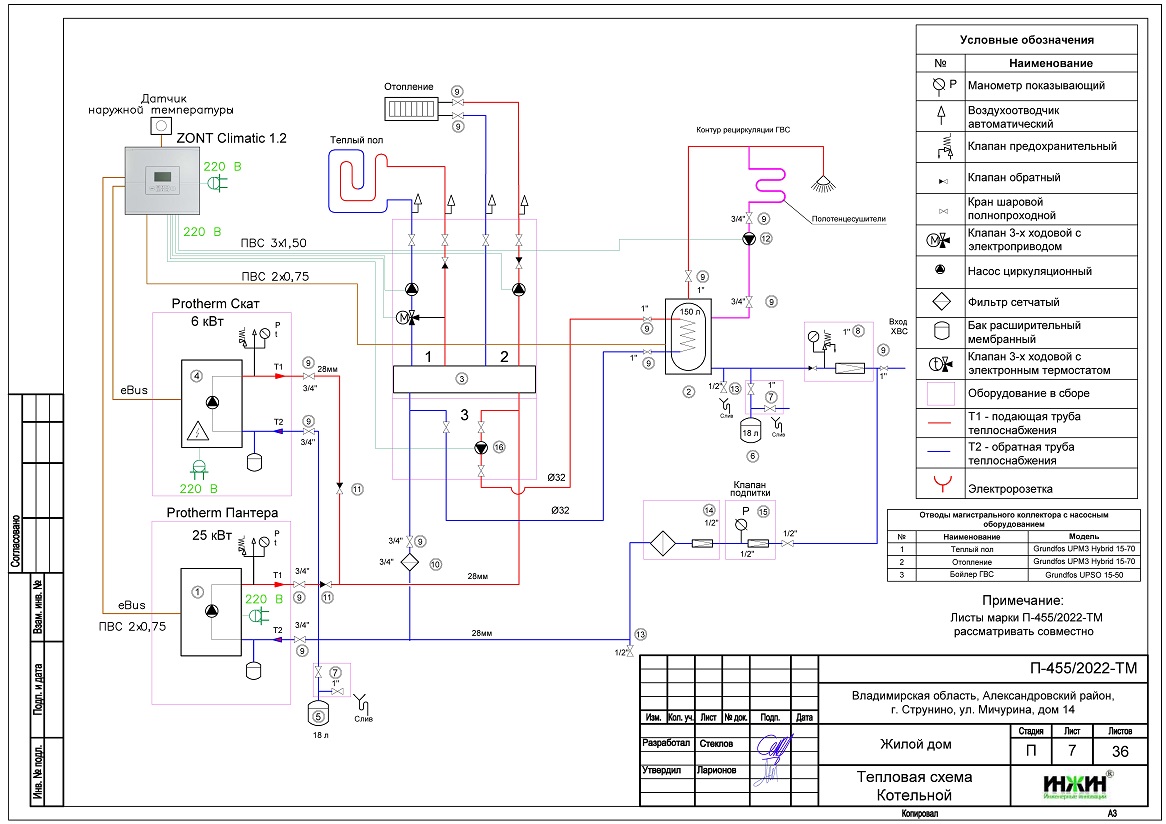The width and height of the screenshot is (1166, 824).
Task: Click the Тепловая схема Котельной title
Action: [x=914, y=786]
